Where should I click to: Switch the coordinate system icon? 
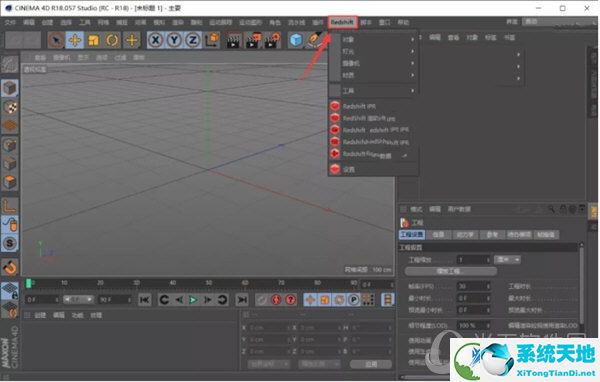tap(212, 40)
